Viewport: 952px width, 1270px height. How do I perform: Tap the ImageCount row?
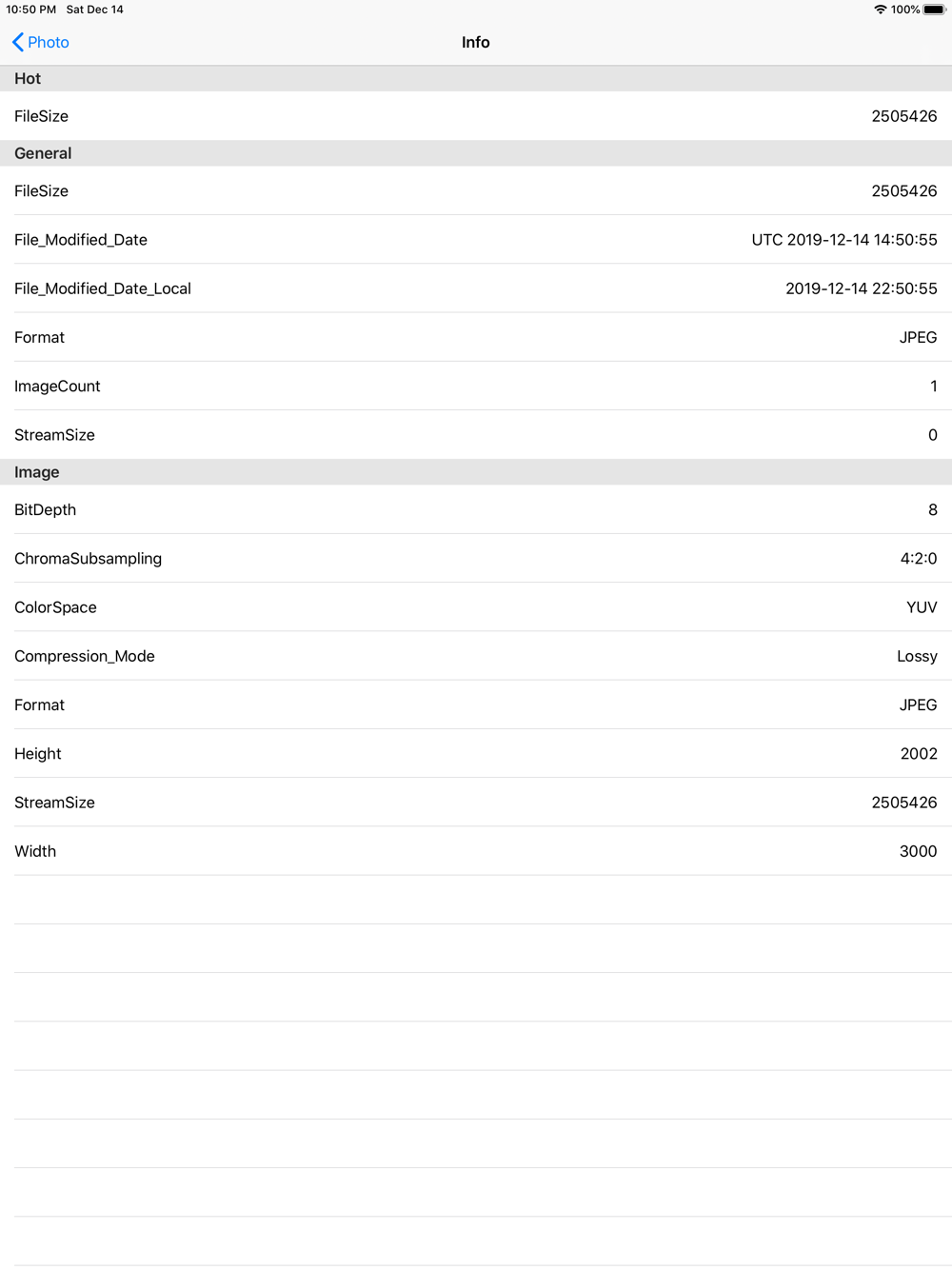pos(476,387)
